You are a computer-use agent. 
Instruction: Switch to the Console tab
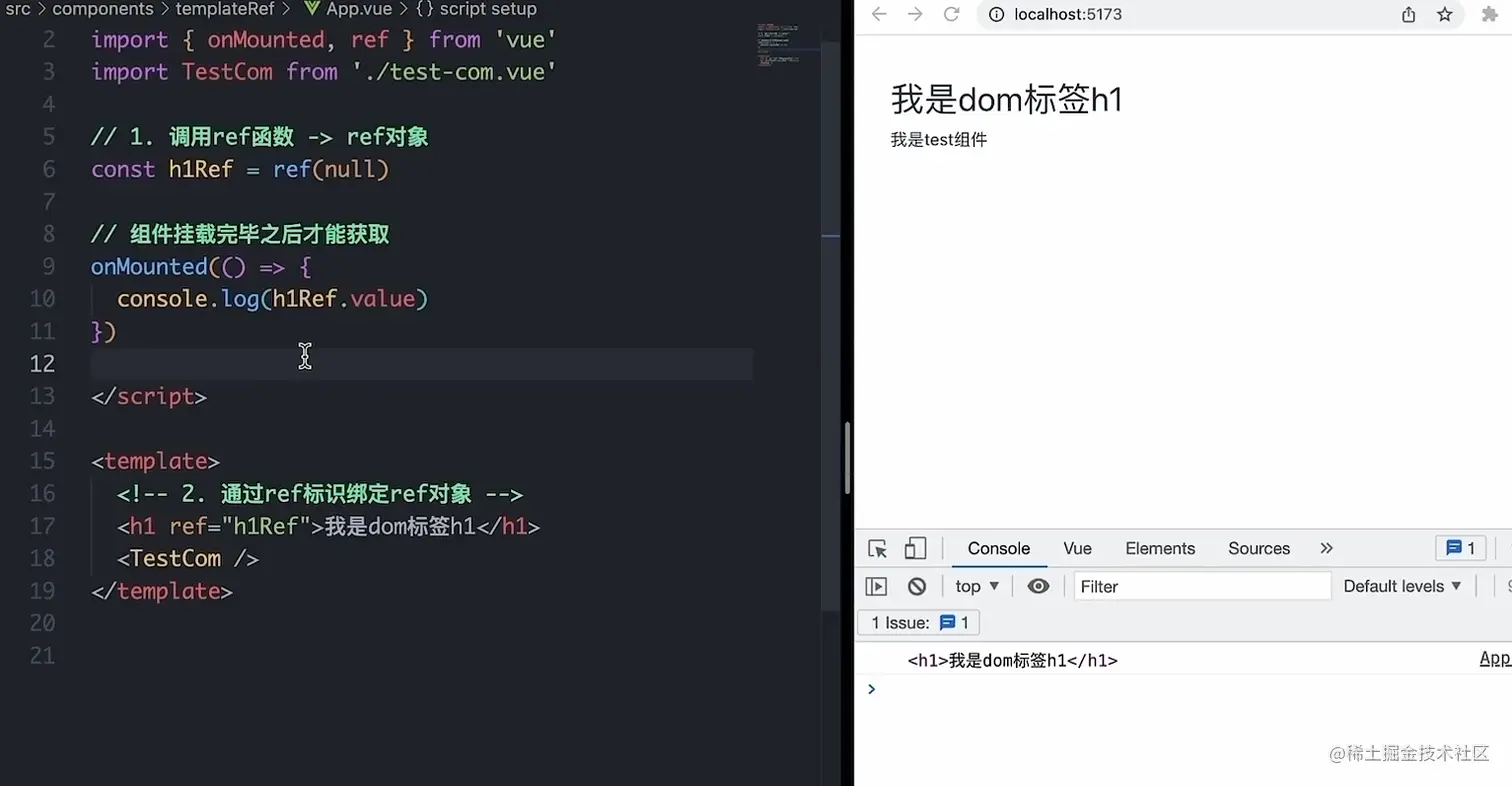(x=998, y=548)
